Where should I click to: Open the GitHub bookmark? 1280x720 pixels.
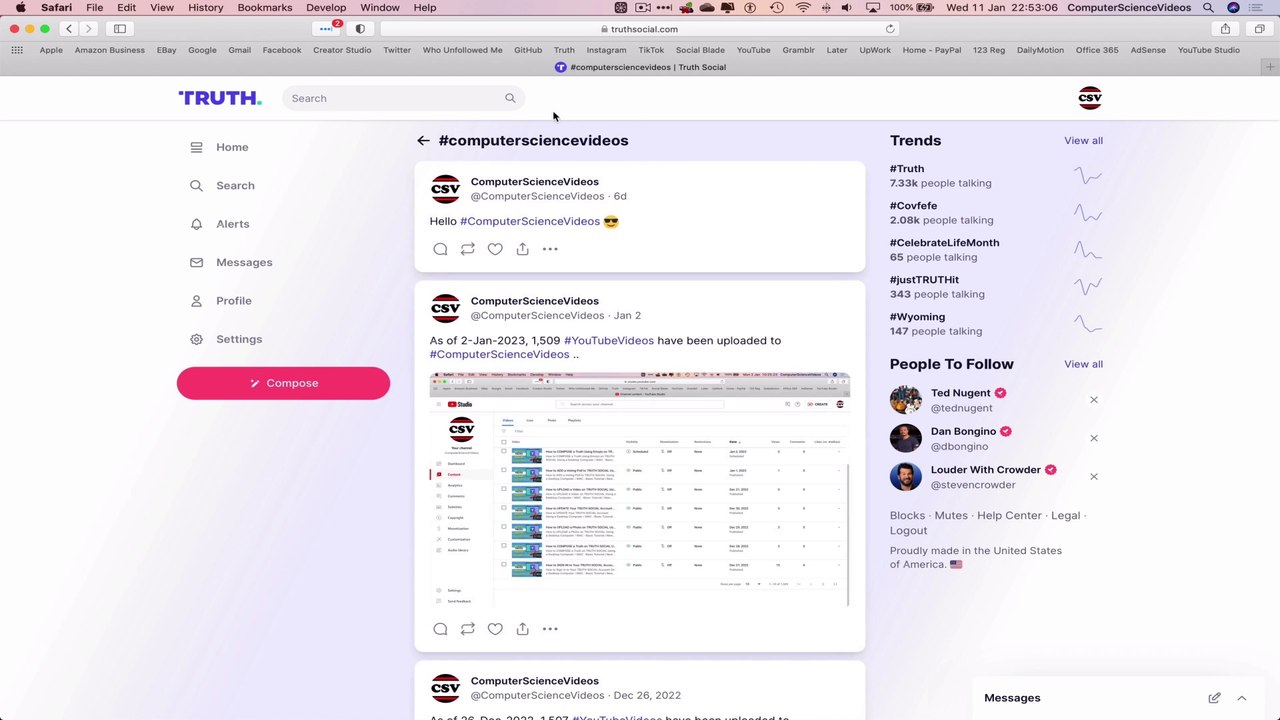[528, 50]
